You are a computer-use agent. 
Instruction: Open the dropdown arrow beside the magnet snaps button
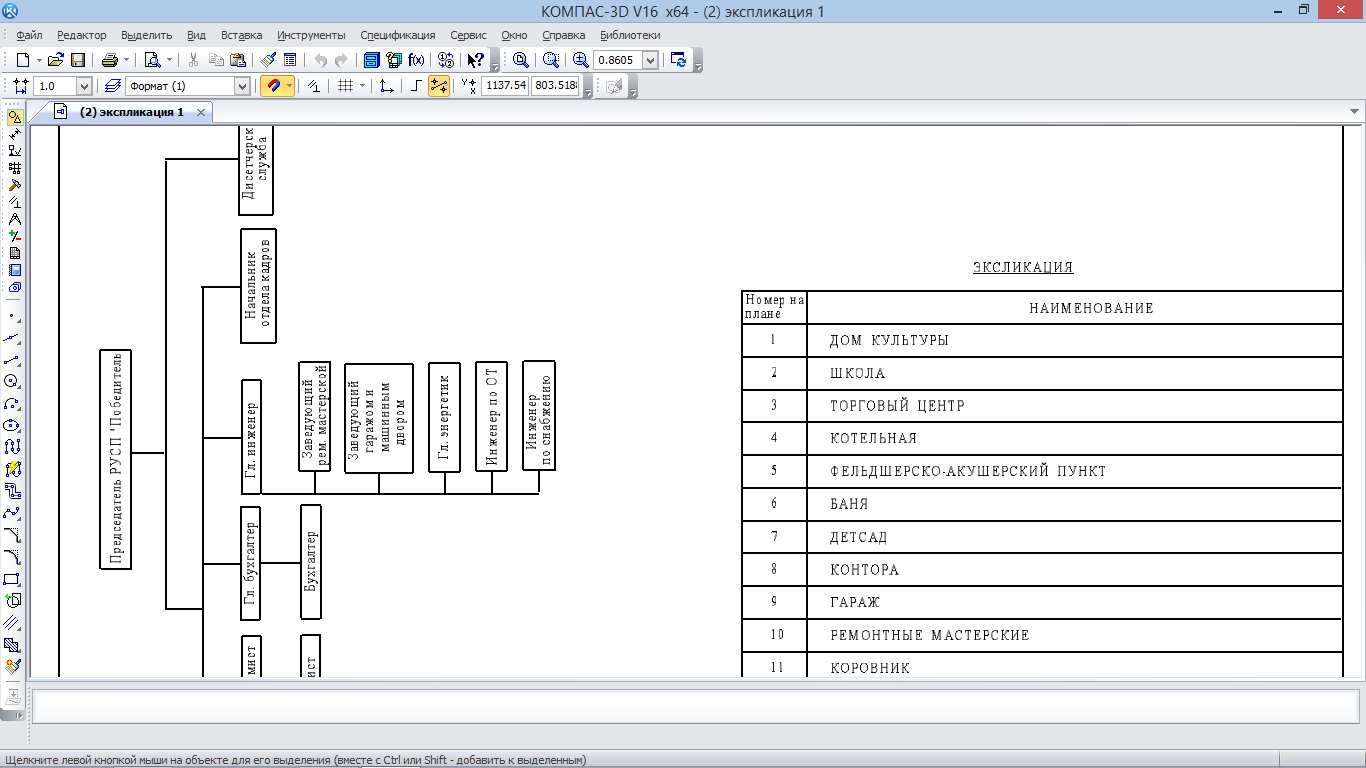[x=290, y=86]
